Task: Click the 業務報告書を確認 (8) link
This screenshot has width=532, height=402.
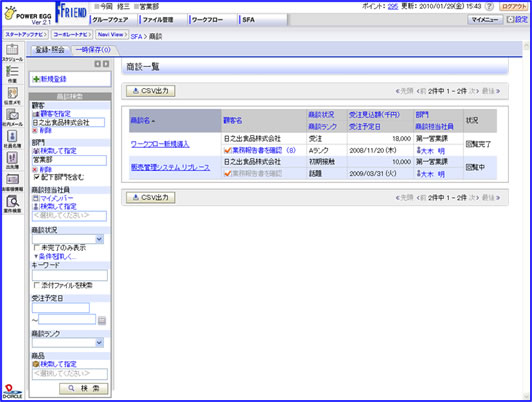Action: click(x=264, y=150)
